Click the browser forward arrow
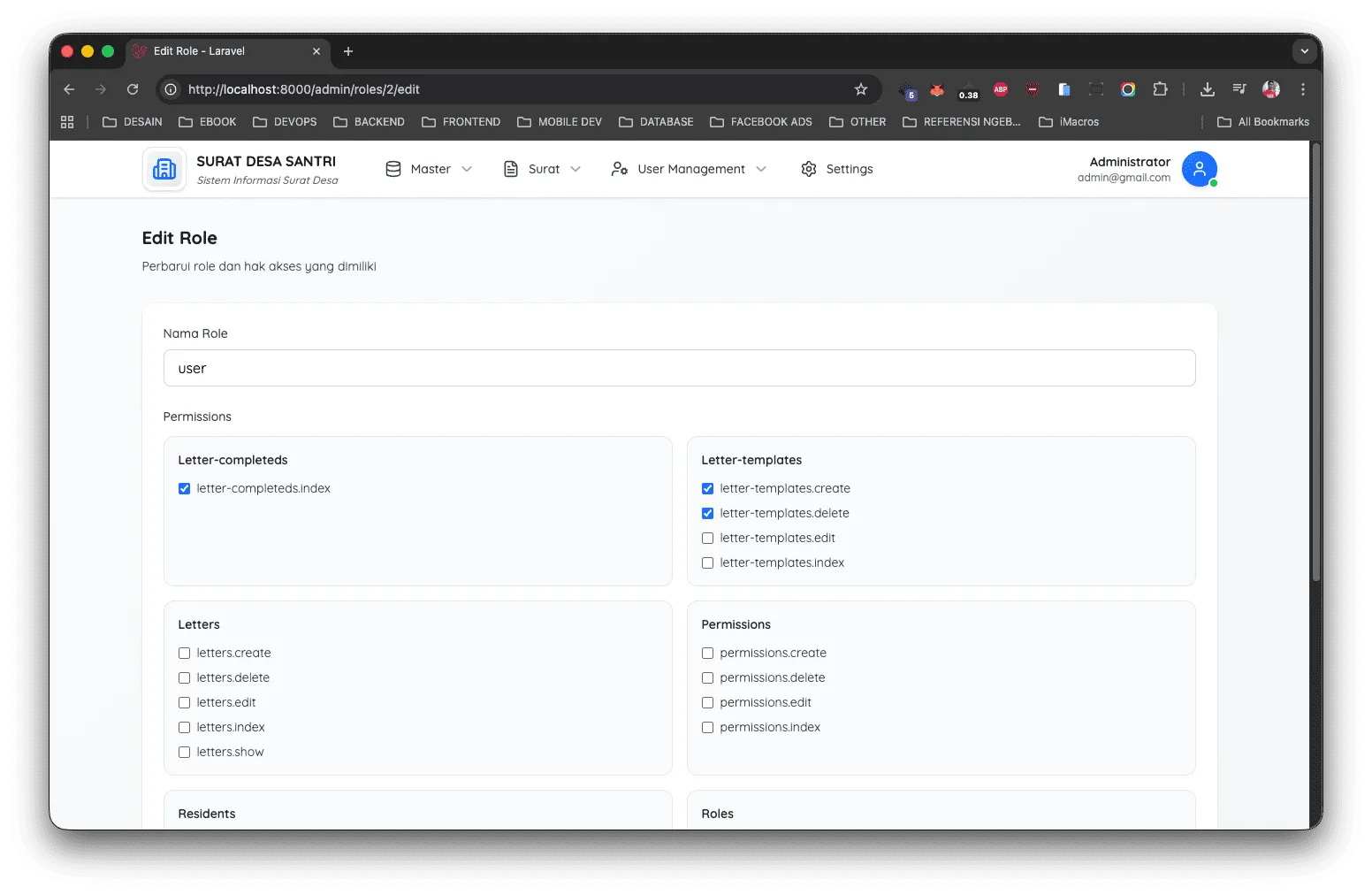 point(101,89)
